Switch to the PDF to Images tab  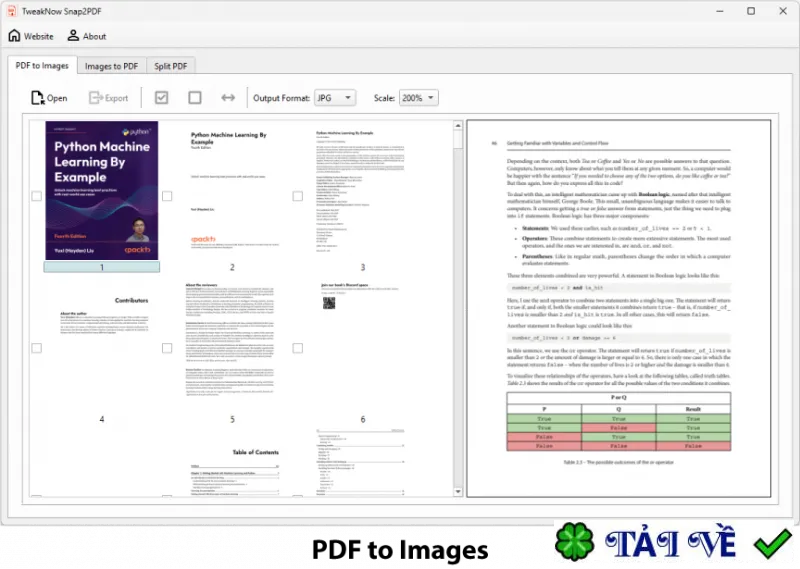[42, 65]
